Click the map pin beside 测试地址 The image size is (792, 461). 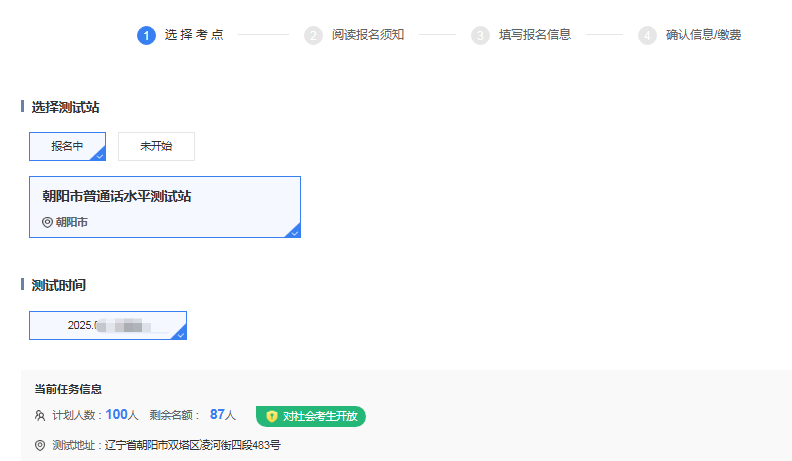coord(40,445)
